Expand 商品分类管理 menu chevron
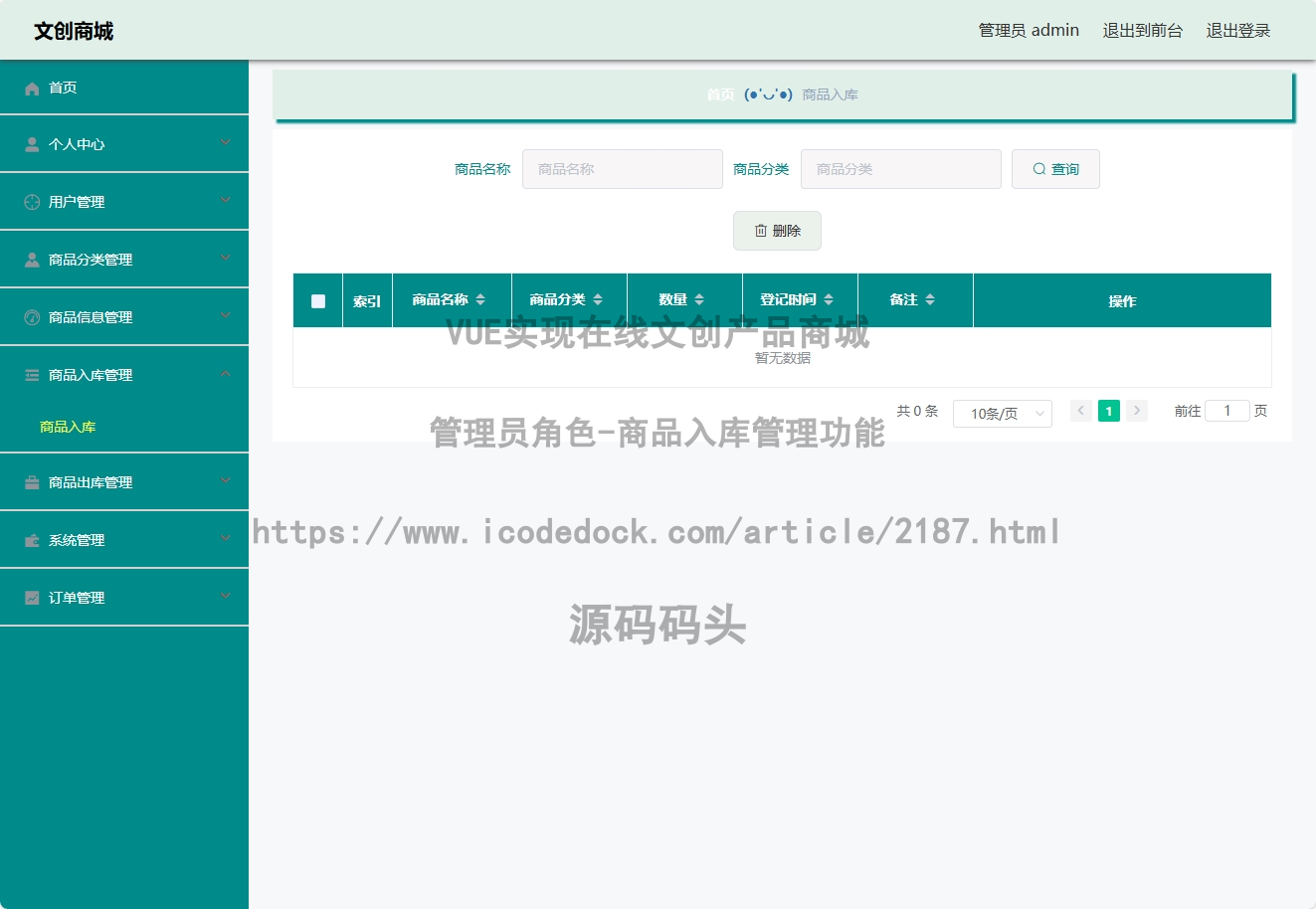Image resolution: width=1316 pixels, height=909 pixels. coord(226,259)
